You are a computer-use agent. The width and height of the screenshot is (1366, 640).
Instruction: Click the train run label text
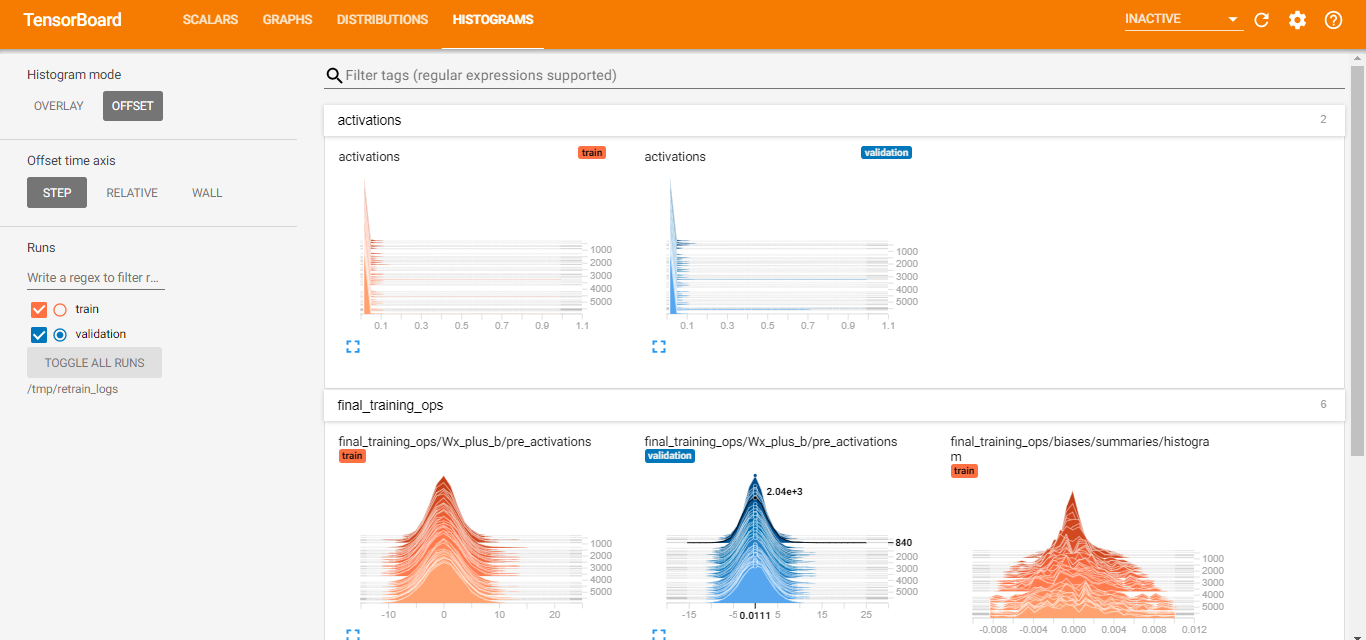tap(87, 310)
